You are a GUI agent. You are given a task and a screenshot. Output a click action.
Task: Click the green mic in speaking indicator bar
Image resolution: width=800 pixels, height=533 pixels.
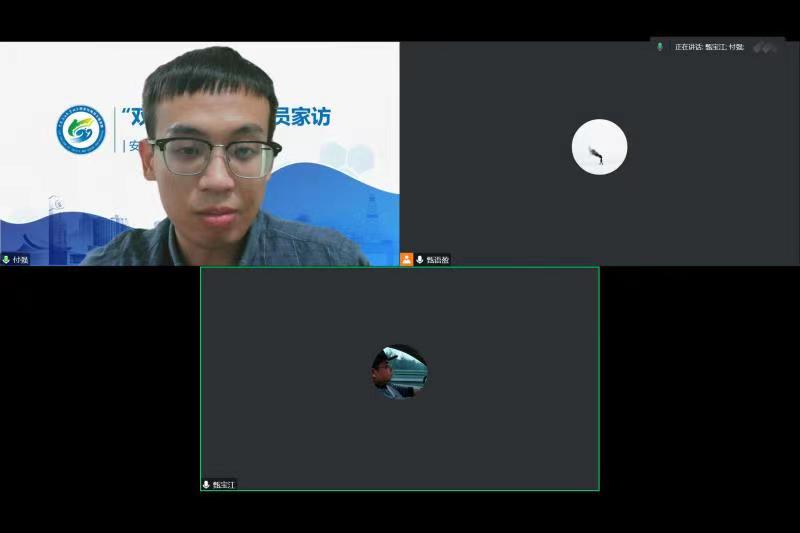coord(660,47)
